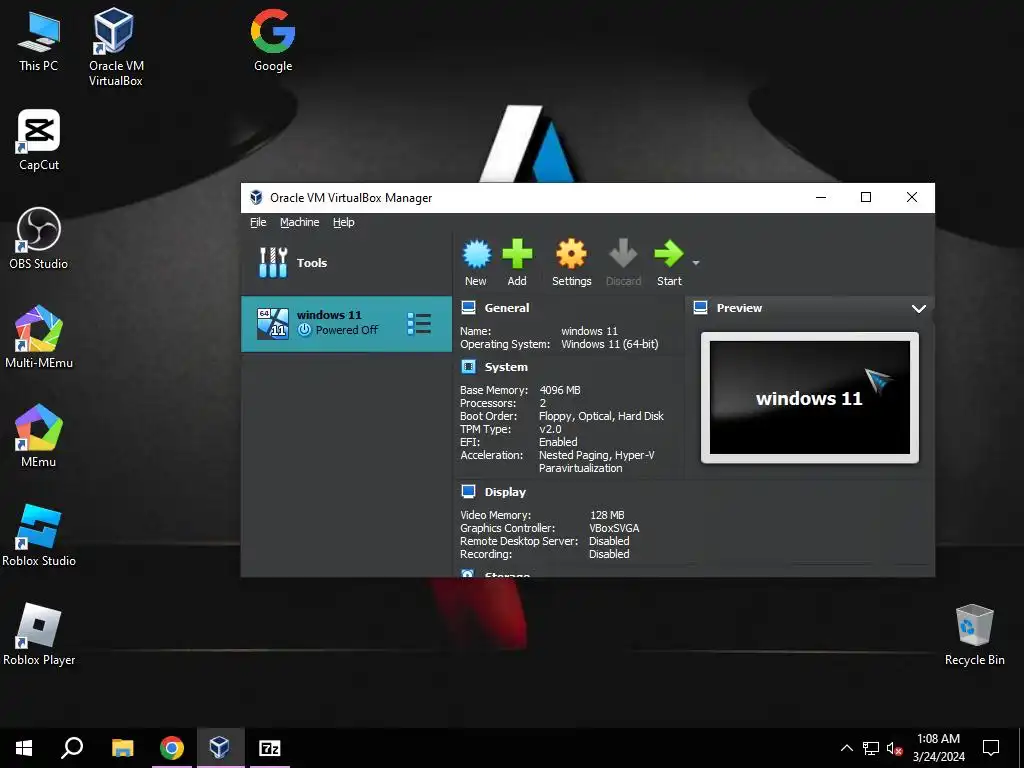Show hidden system tray icons
Screen dimensions: 1024x768
(846, 748)
